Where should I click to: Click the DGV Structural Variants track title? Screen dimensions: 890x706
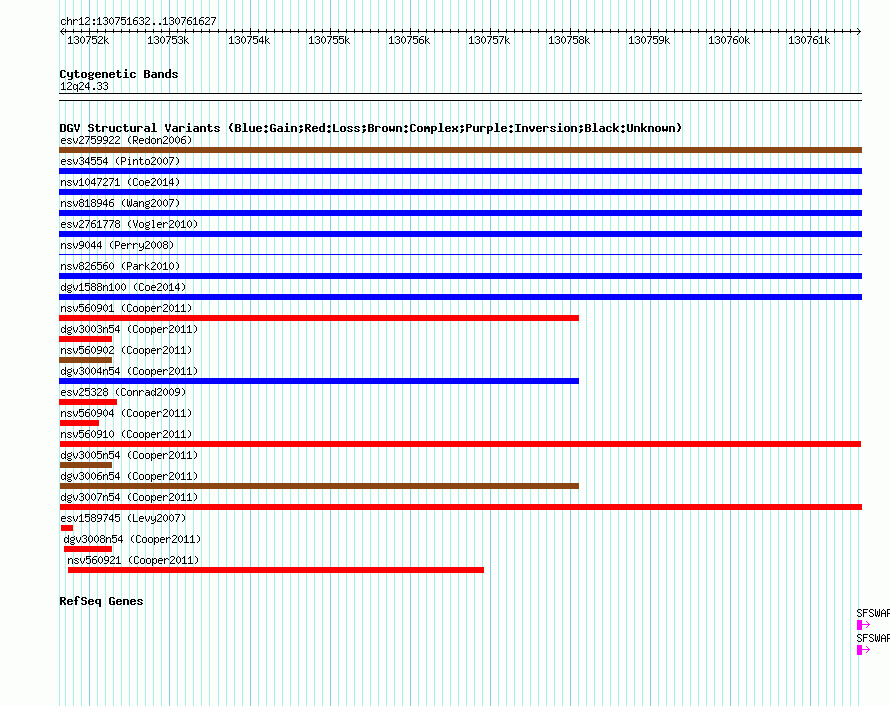[x=370, y=128]
